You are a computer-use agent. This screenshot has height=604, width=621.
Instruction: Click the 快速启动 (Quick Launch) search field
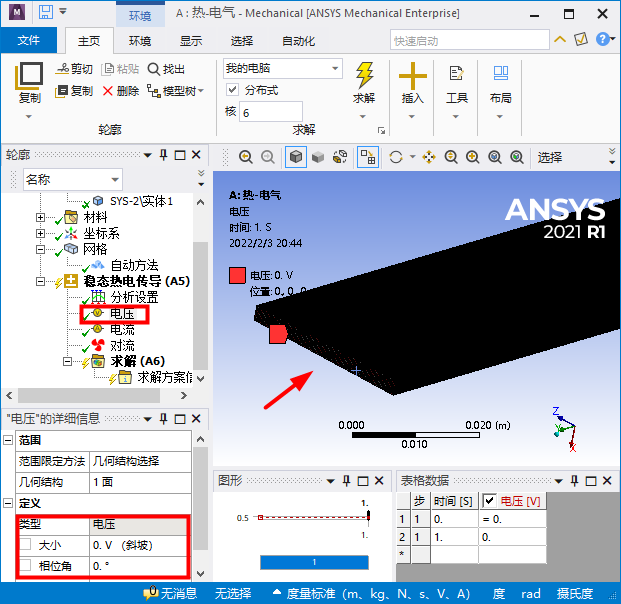click(x=468, y=41)
